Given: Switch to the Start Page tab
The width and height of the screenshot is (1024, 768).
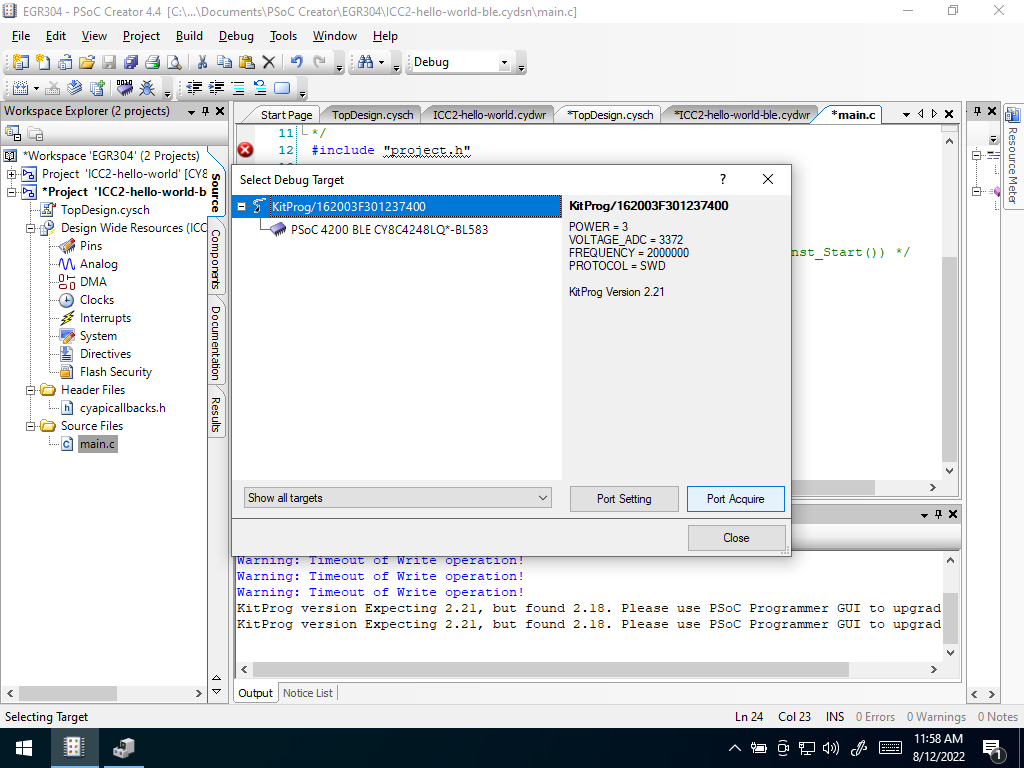Looking at the screenshot, I should 286,115.
